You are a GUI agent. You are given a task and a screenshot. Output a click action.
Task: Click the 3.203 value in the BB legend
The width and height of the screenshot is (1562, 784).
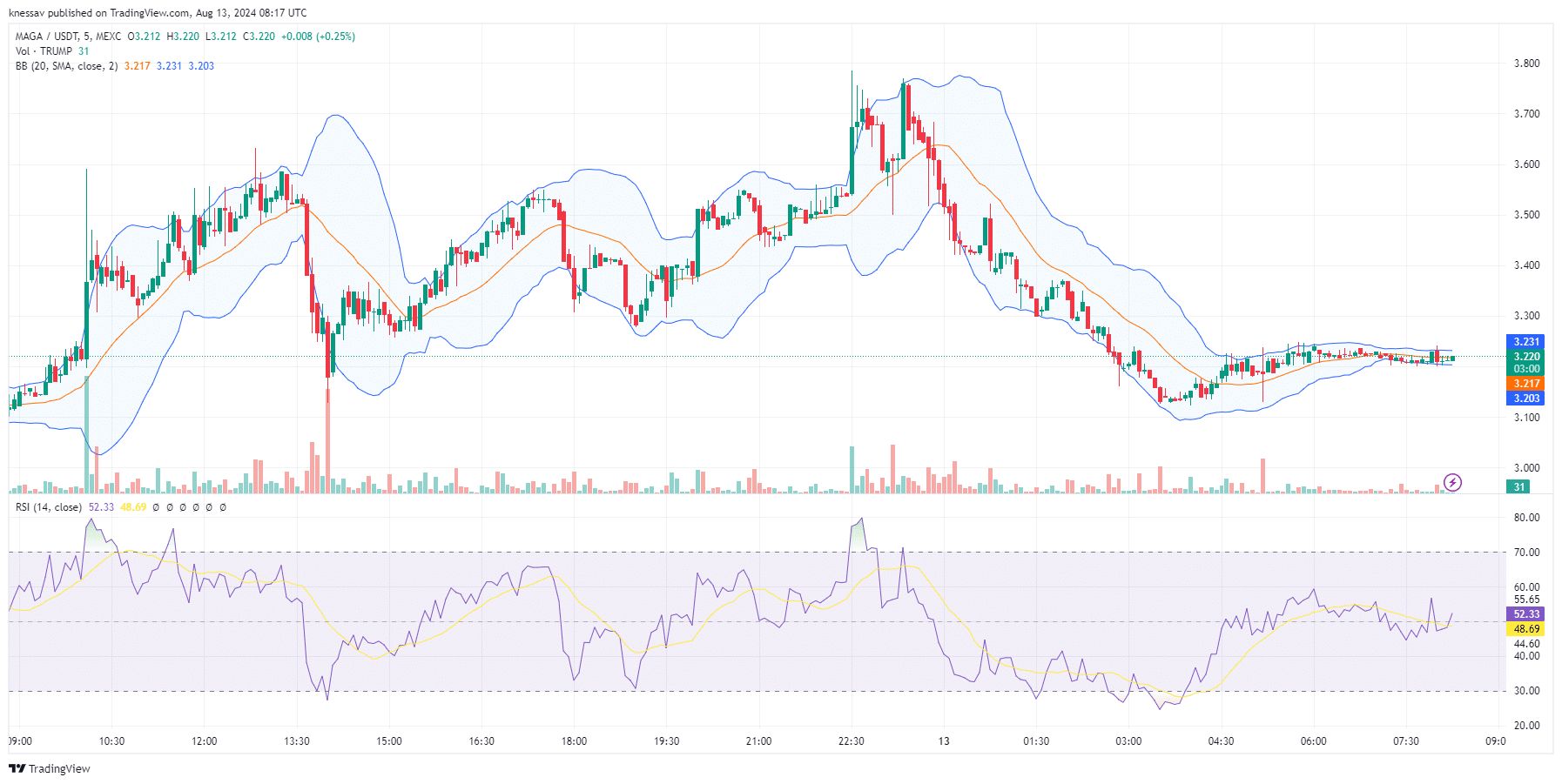(201, 66)
